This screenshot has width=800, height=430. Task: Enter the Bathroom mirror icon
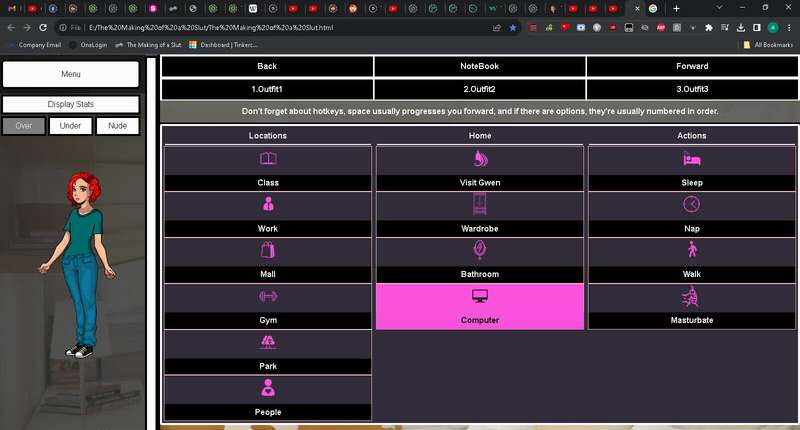pos(480,249)
